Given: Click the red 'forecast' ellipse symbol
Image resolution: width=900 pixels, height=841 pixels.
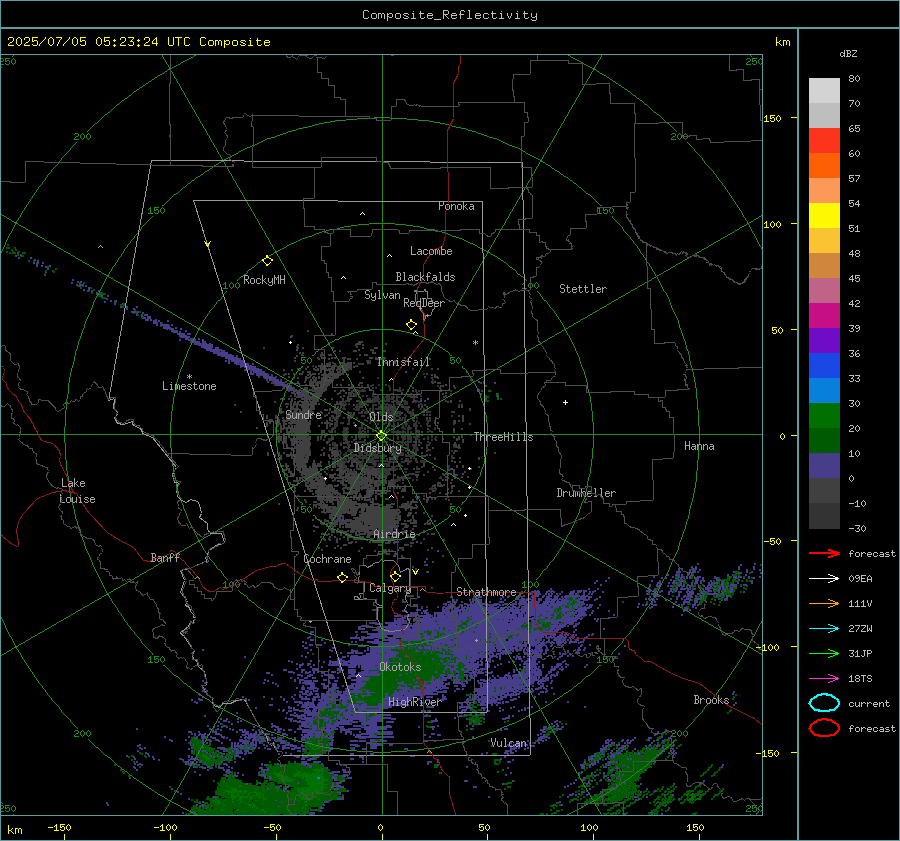Looking at the screenshot, I should 824,728.
